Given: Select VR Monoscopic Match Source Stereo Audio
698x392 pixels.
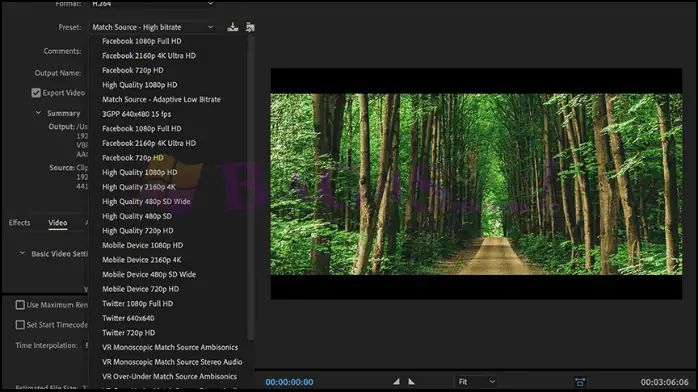Looking at the screenshot, I should tap(172, 362).
